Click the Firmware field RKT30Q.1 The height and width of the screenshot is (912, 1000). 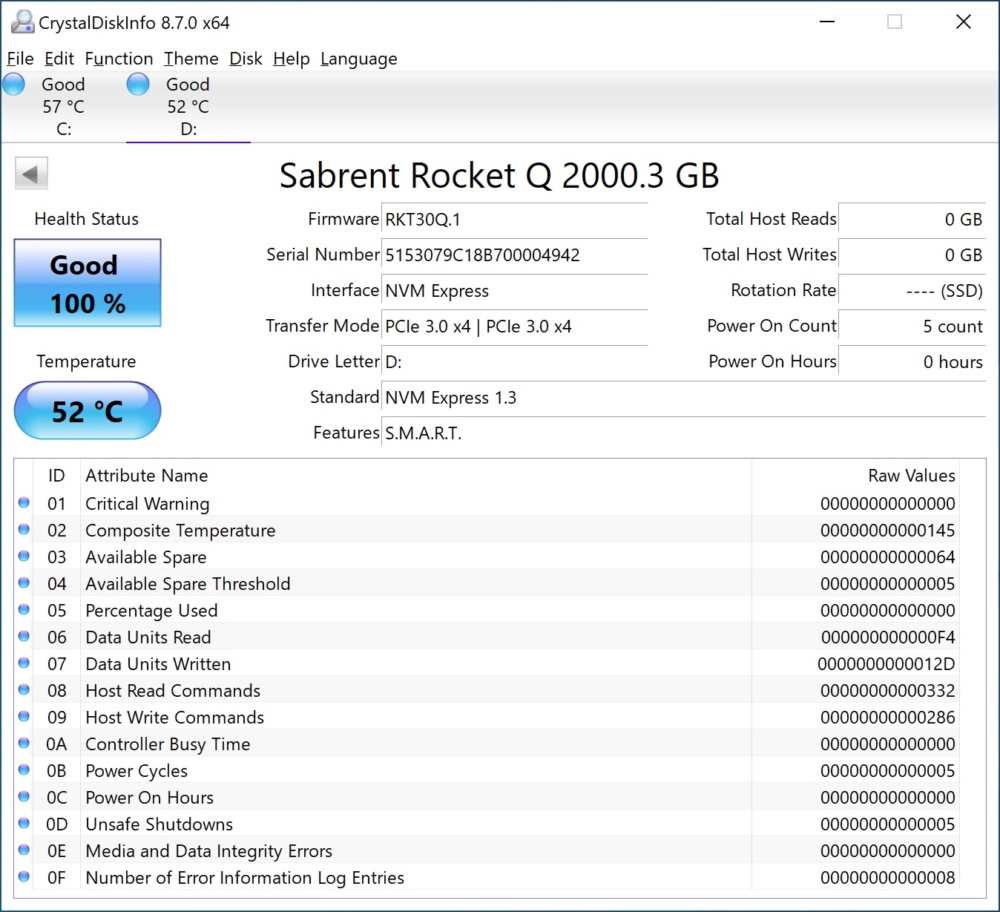click(x=515, y=219)
